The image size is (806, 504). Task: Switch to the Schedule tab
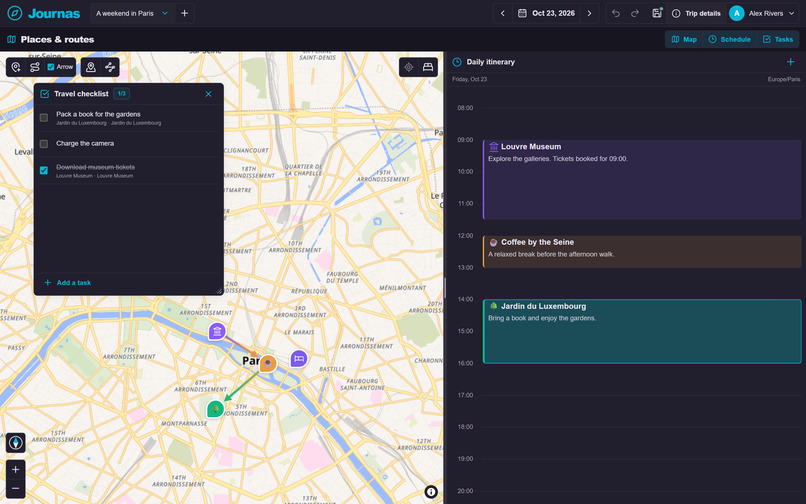click(x=729, y=39)
